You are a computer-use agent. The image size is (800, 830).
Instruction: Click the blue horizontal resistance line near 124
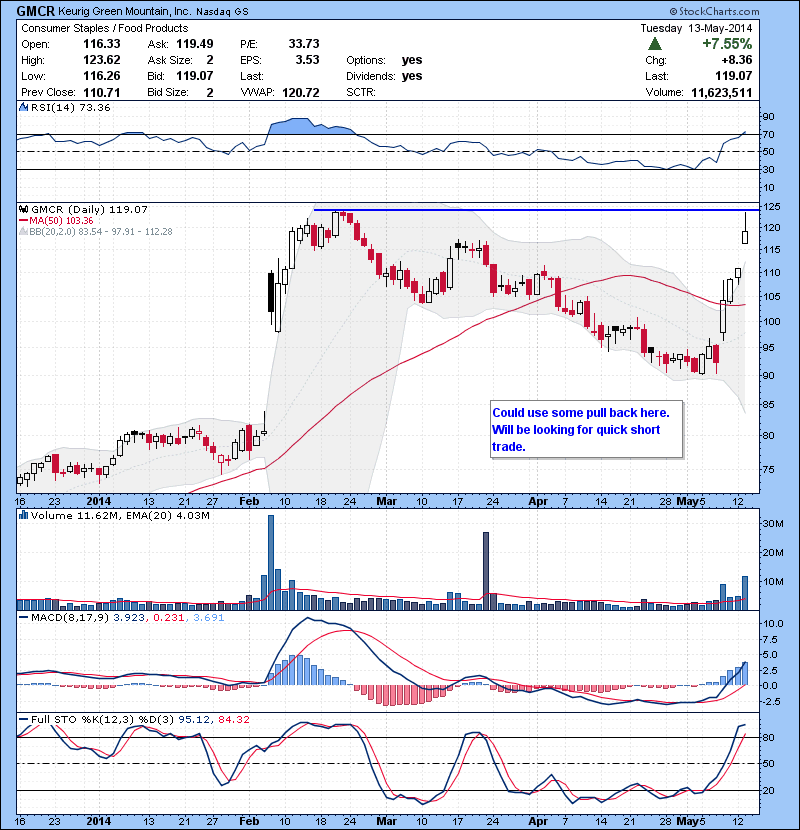tap(536, 210)
